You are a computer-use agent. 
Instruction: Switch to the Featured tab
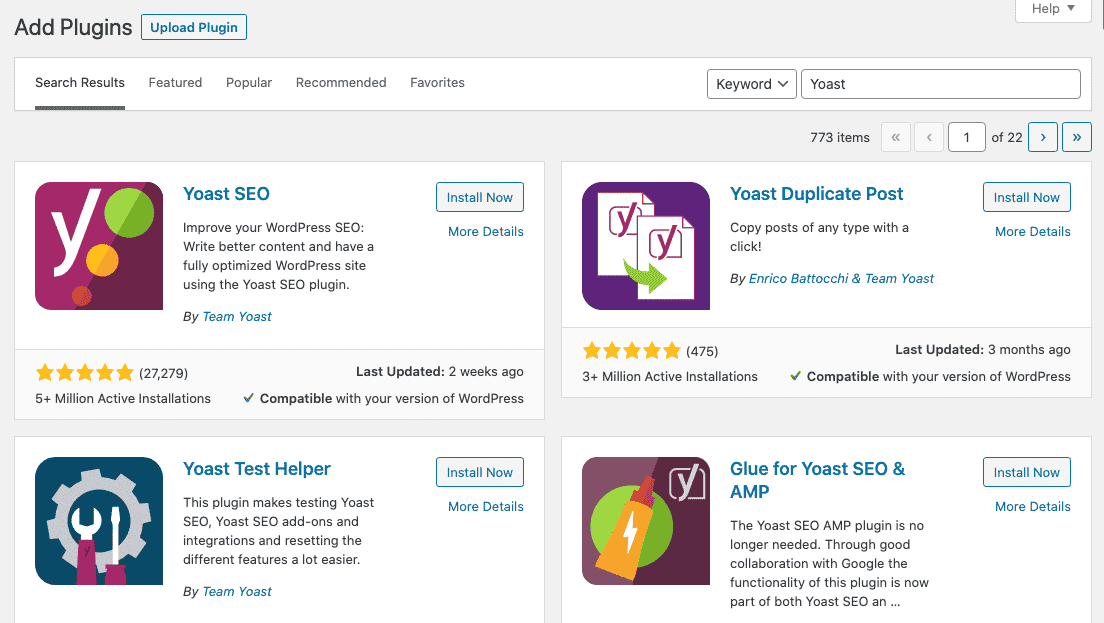[x=175, y=82]
